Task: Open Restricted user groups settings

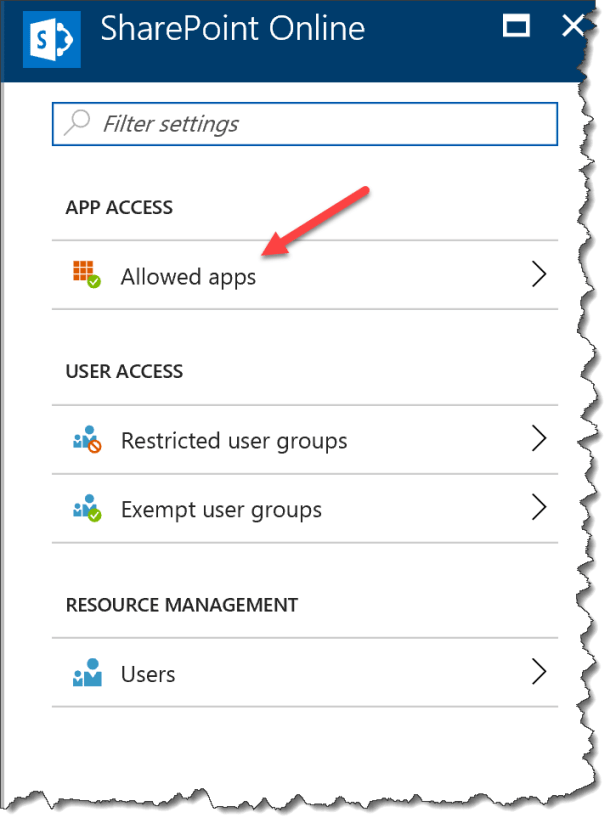Action: click(x=305, y=439)
